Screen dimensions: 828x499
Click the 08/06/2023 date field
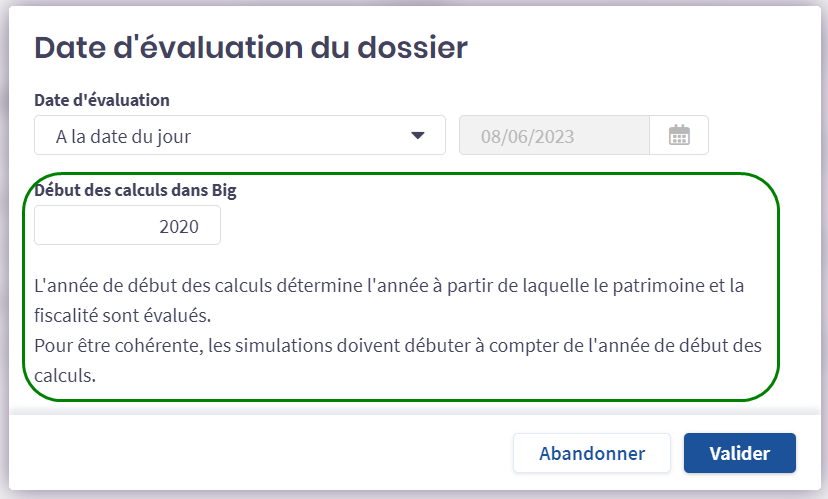point(554,136)
